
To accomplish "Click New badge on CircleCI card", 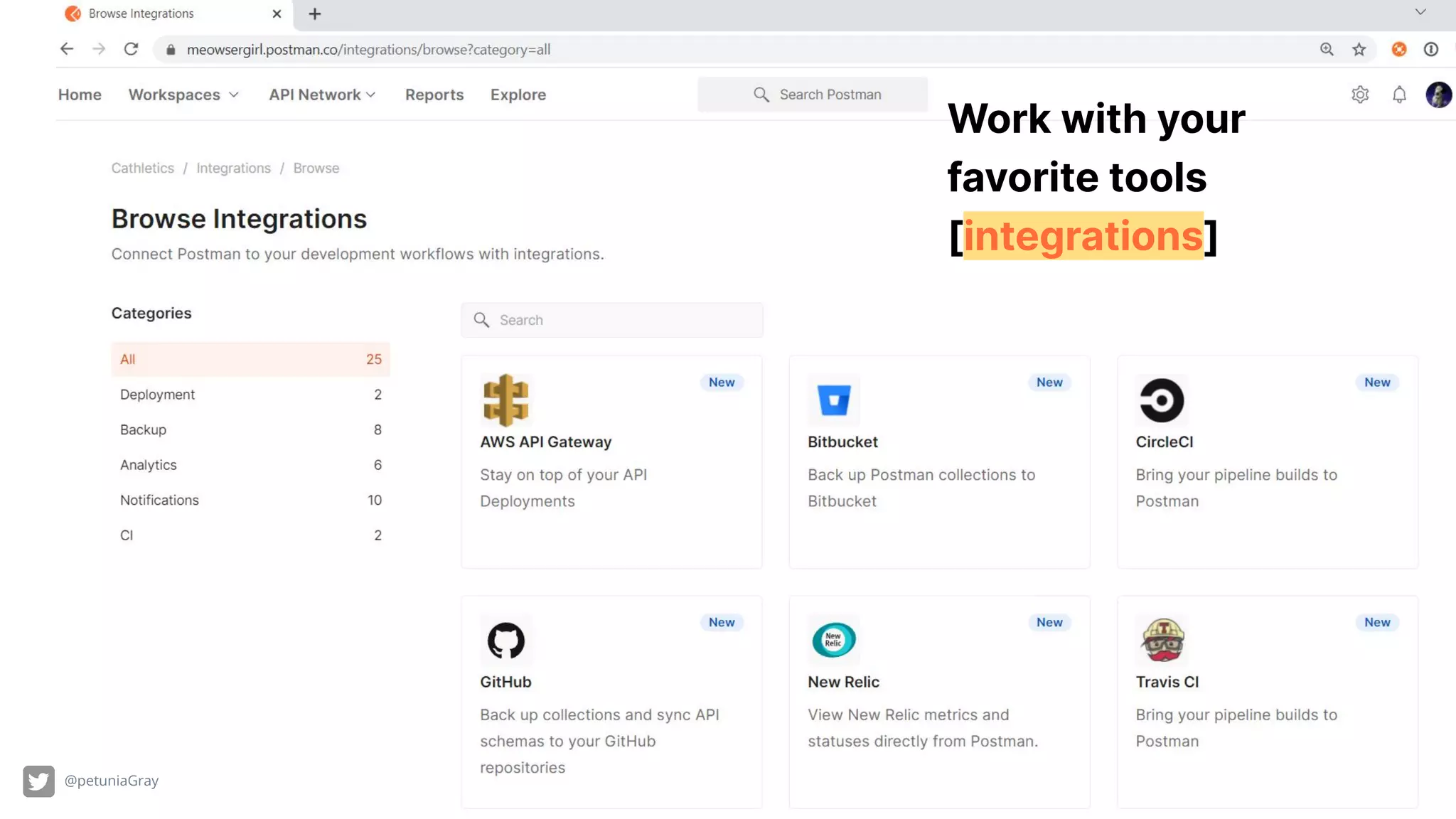I will click(x=1377, y=382).
